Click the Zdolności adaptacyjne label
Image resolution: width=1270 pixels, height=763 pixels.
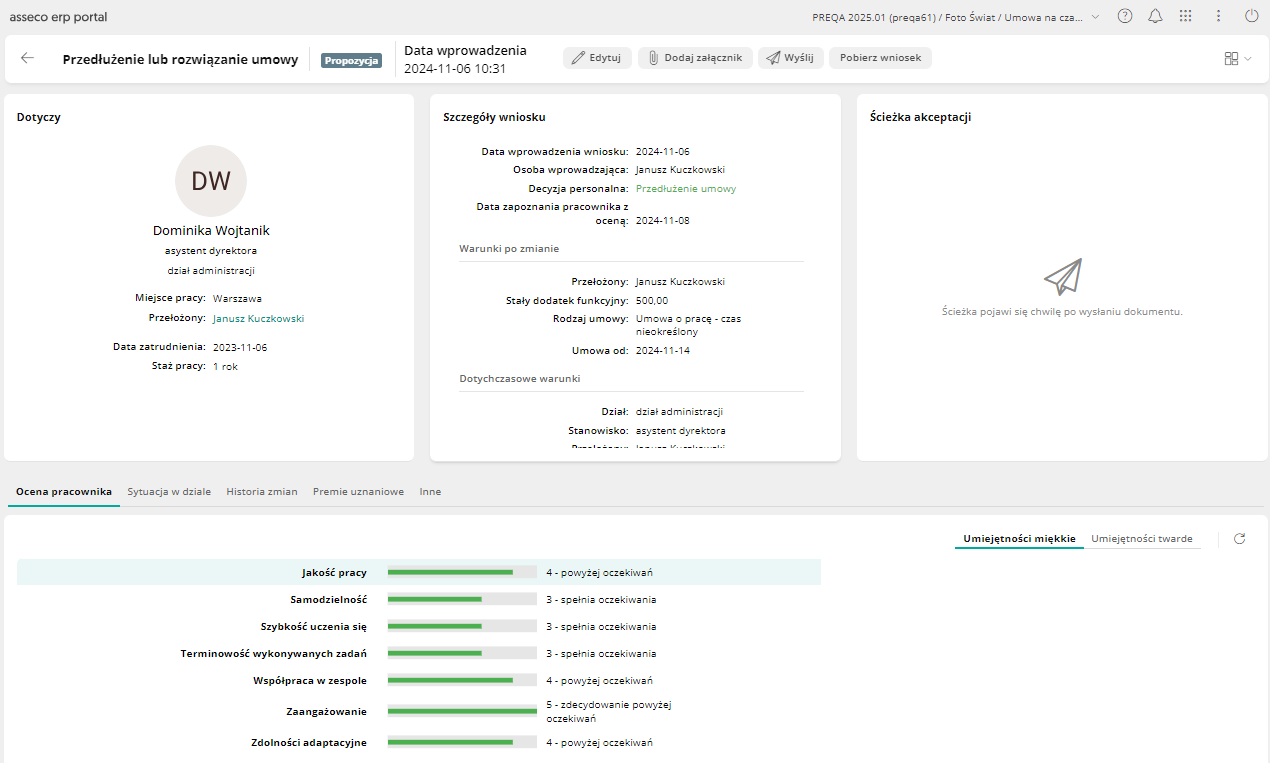tap(309, 743)
